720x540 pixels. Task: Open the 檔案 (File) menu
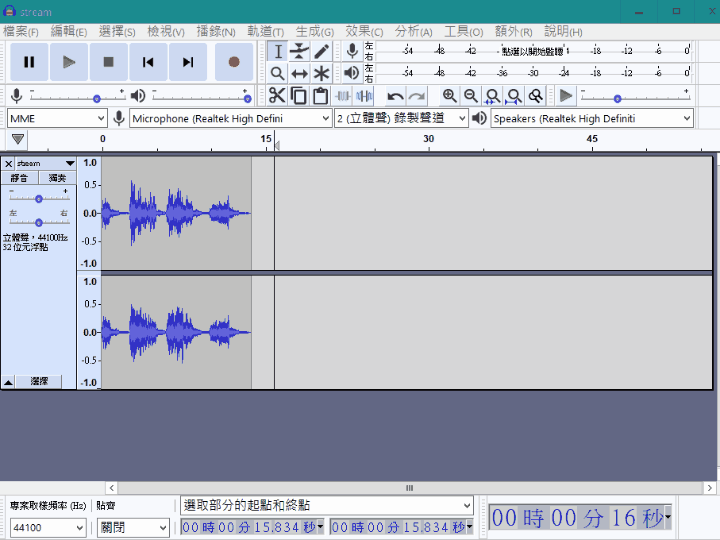(x=20, y=32)
